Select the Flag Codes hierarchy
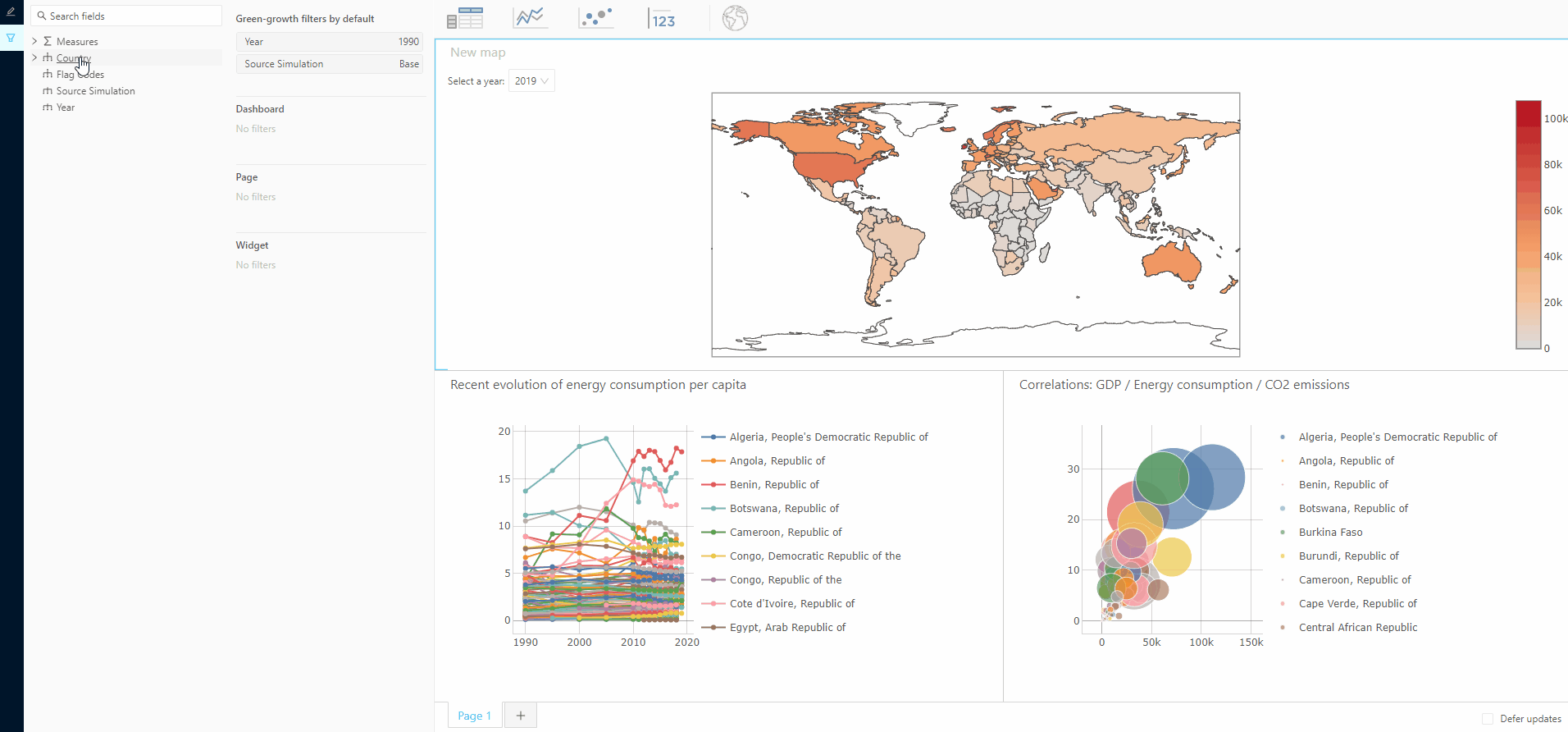This screenshot has width=1568, height=732. (80, 75)
